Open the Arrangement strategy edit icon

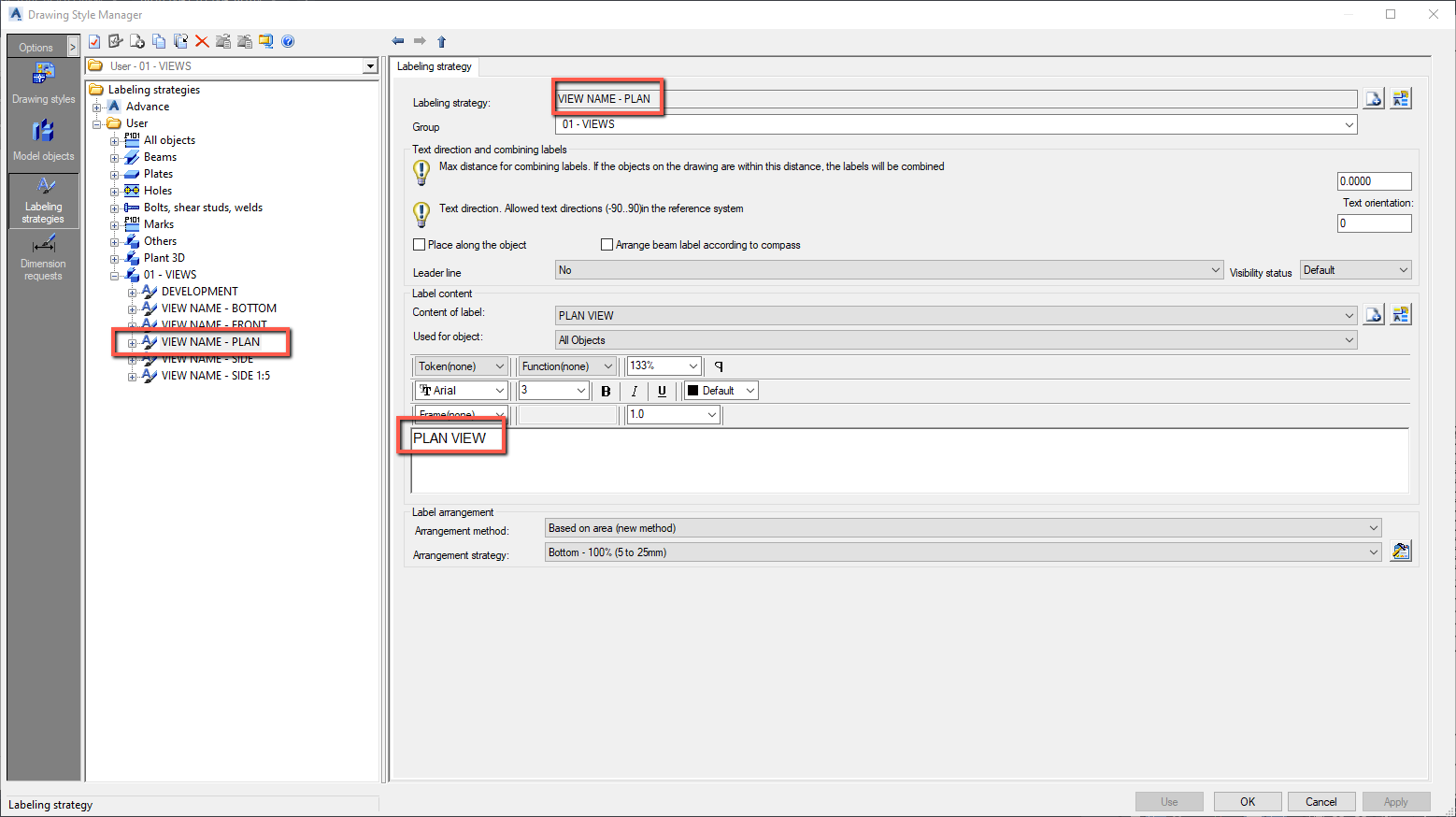pyautogui.click(x=1400, y=552)
